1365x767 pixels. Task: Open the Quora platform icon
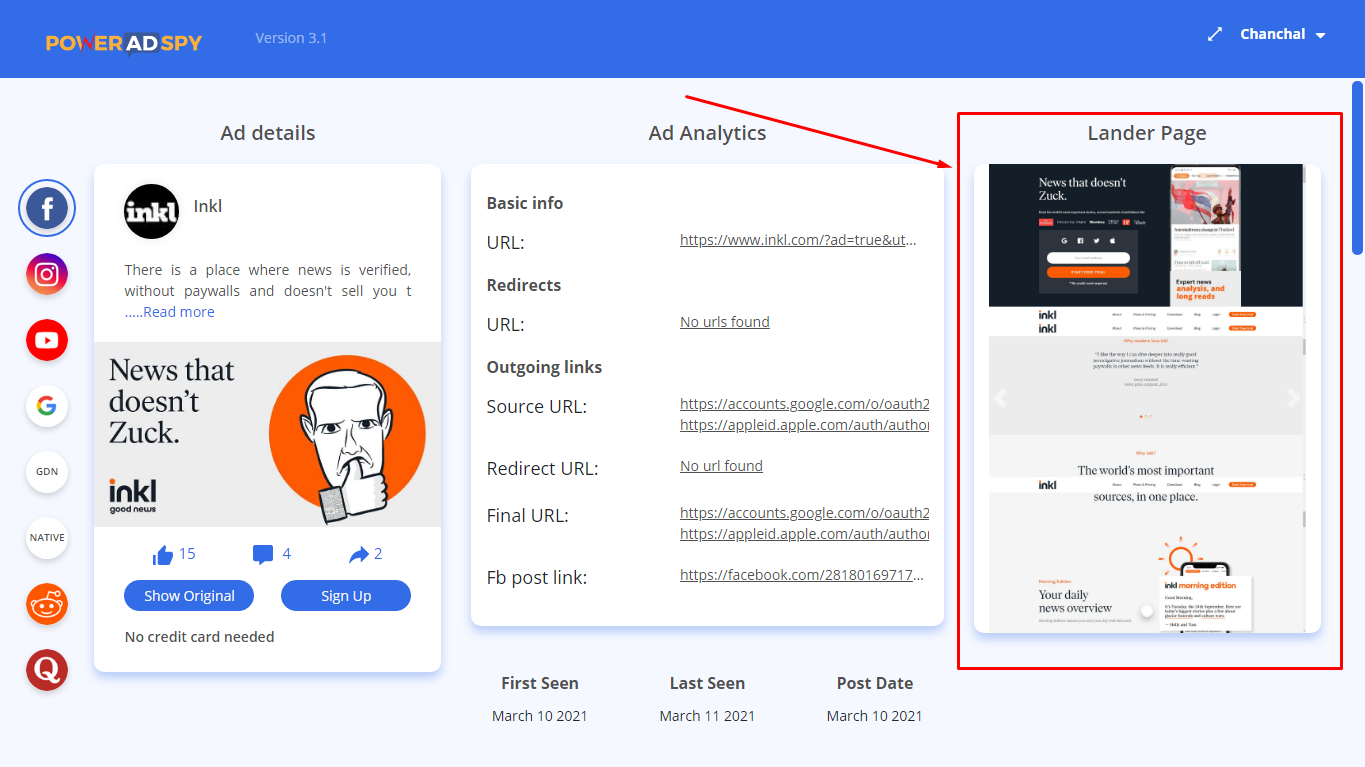pos(47,670)
